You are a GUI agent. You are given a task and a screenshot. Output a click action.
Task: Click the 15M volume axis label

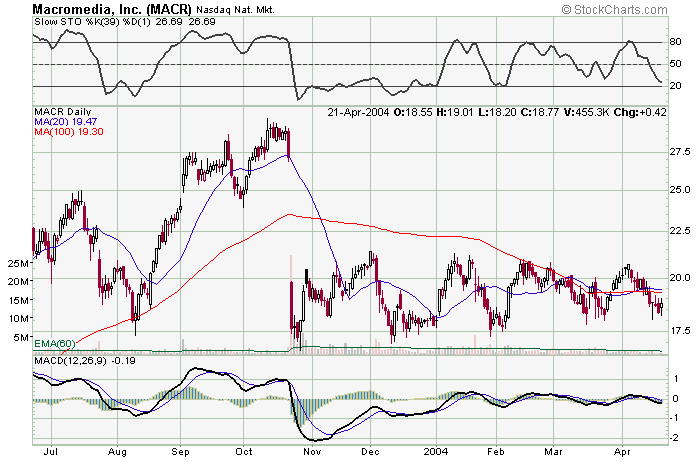click(x=18, y=300)
